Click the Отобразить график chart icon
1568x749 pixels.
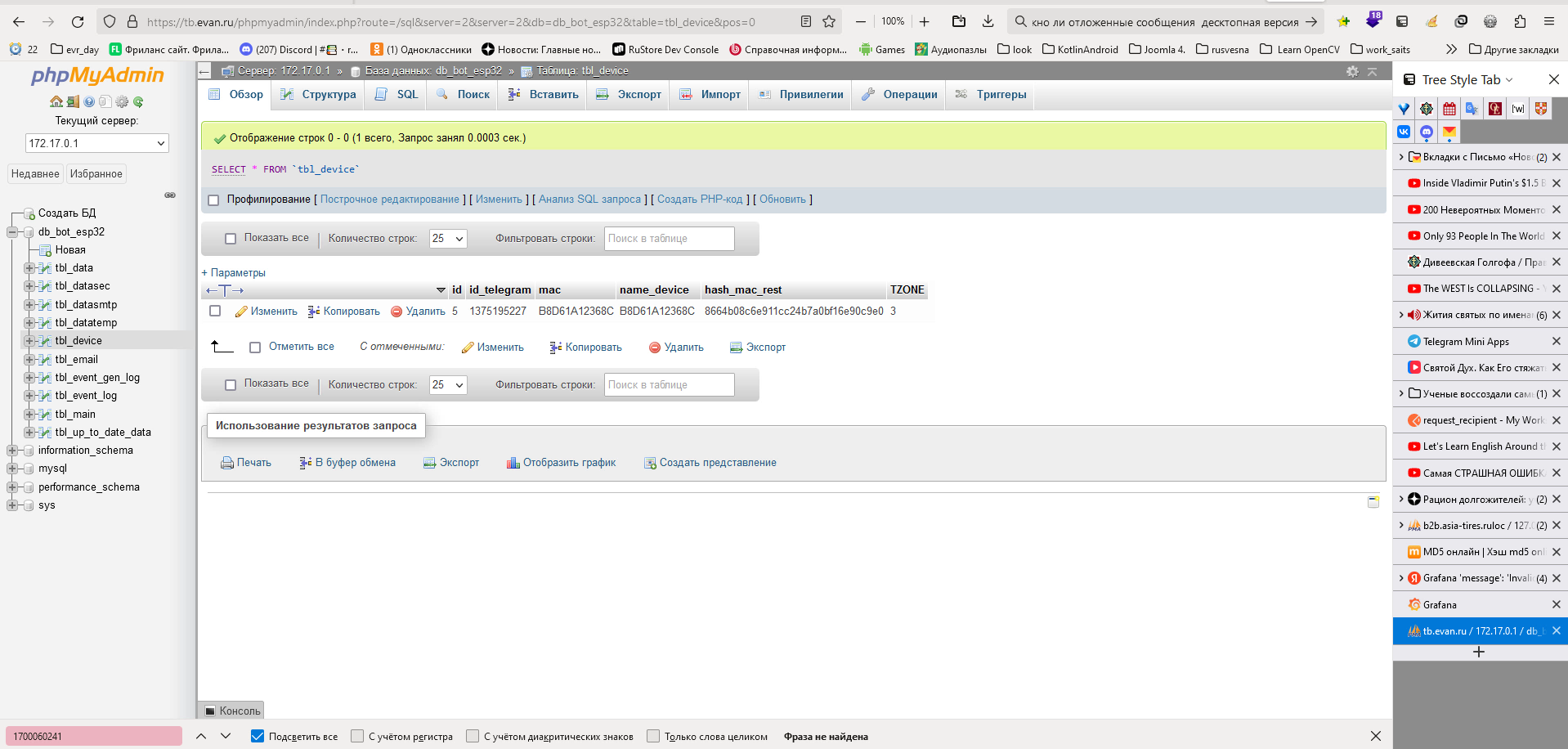click(x=513, y=463)
